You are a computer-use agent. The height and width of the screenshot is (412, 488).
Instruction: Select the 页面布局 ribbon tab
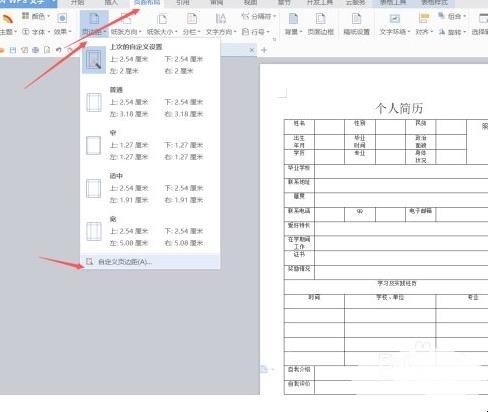(x=147, y=3)
